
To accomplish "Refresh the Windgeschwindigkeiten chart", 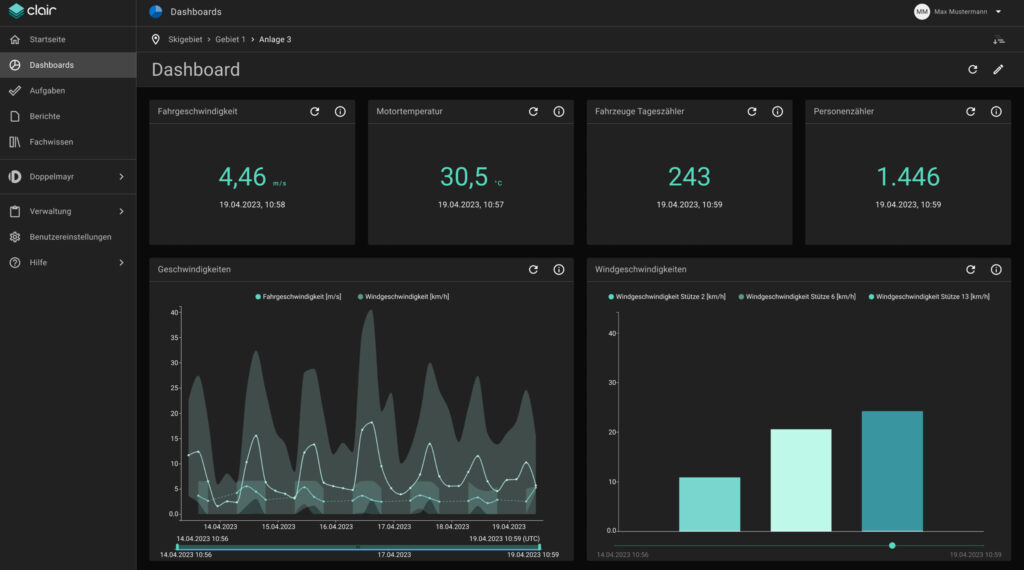I will point(971,270).
